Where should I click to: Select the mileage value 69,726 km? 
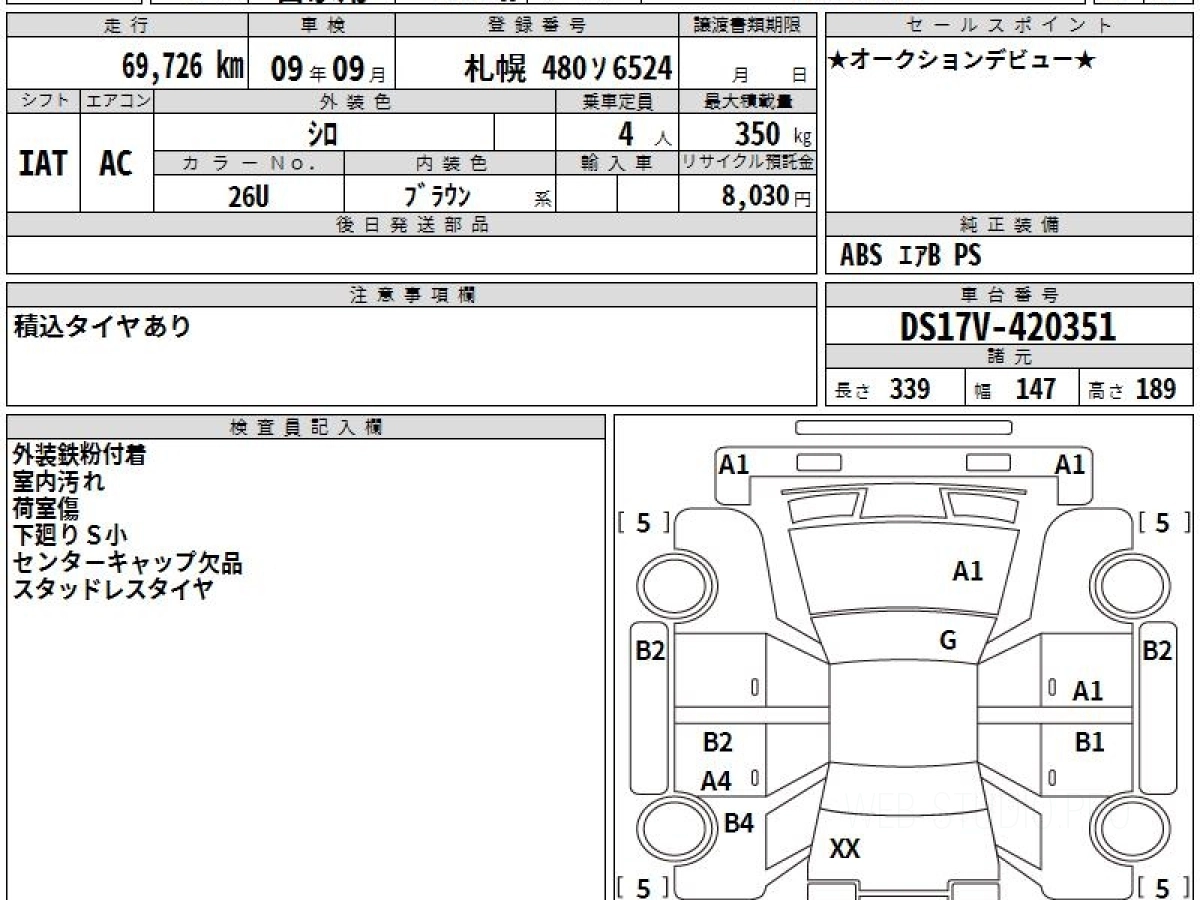tap(183, 68)
